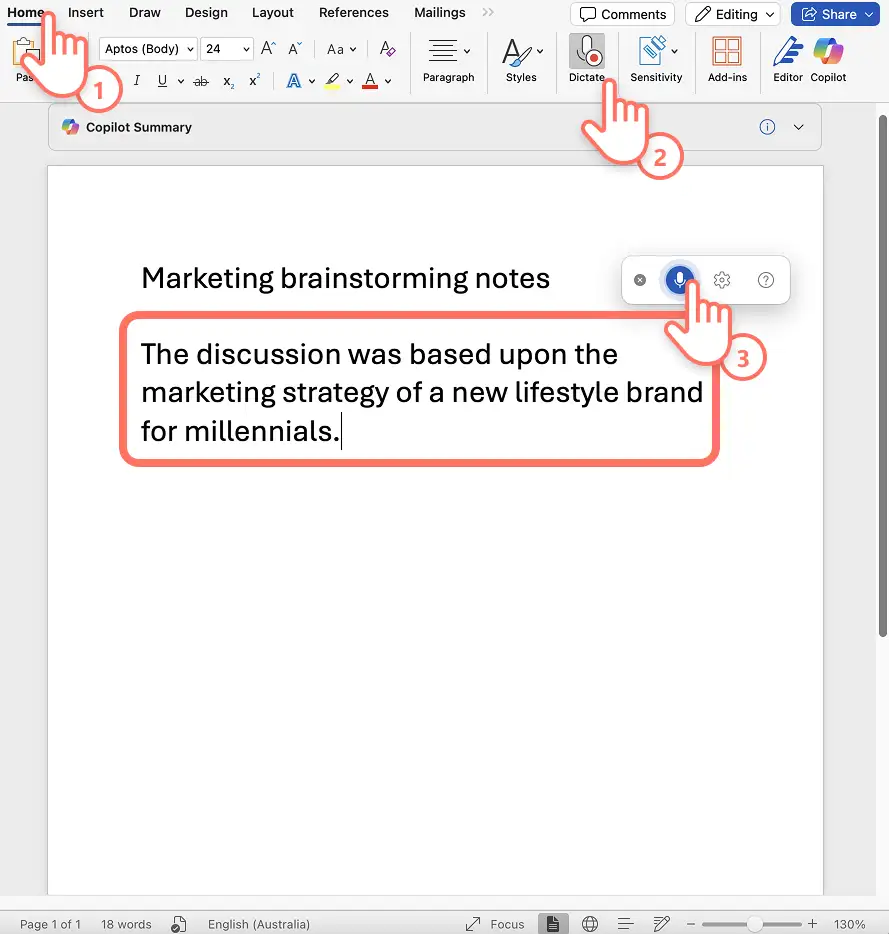Expand the Copilot Summary panel
Viewport: 889px width, 934px height.
point(798,127)
